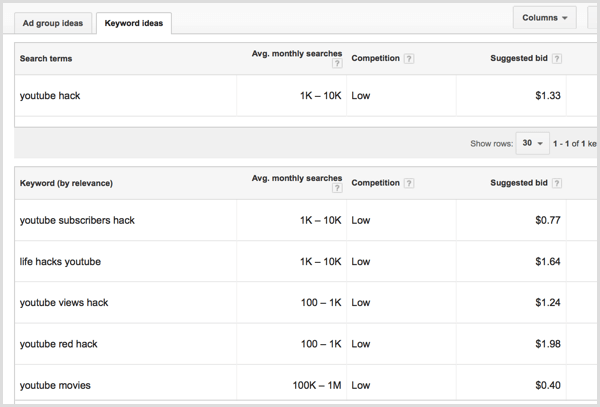Click Low competition for youtube hack

pyautogui.click(x=361, y=96)
